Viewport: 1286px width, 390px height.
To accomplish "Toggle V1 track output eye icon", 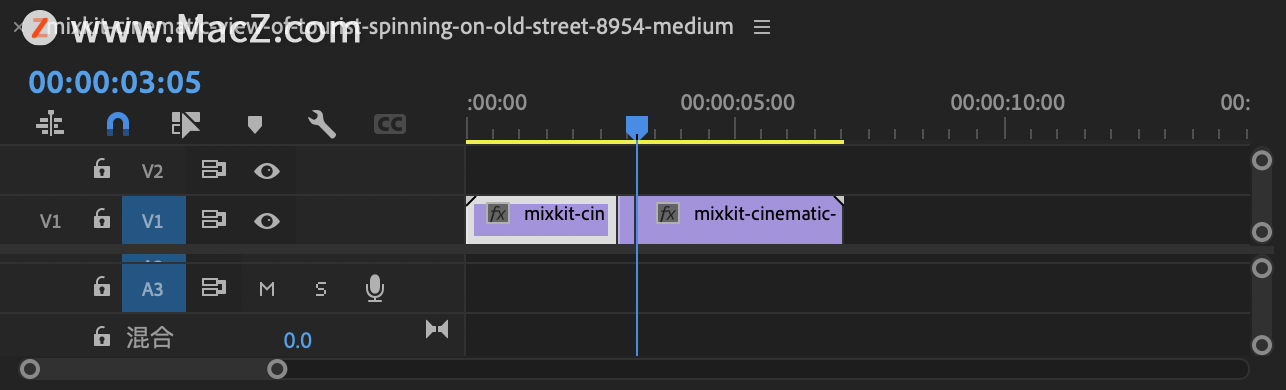I will tap(266, 221).
